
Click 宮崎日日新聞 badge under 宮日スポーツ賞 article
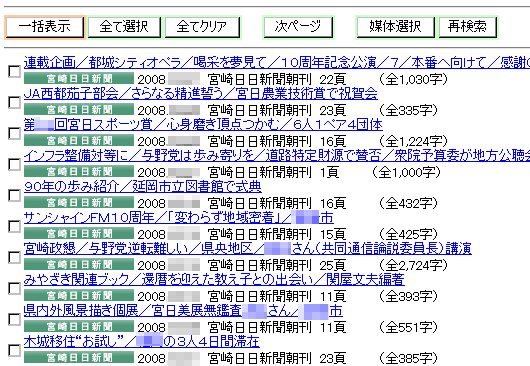pos(79,141)
